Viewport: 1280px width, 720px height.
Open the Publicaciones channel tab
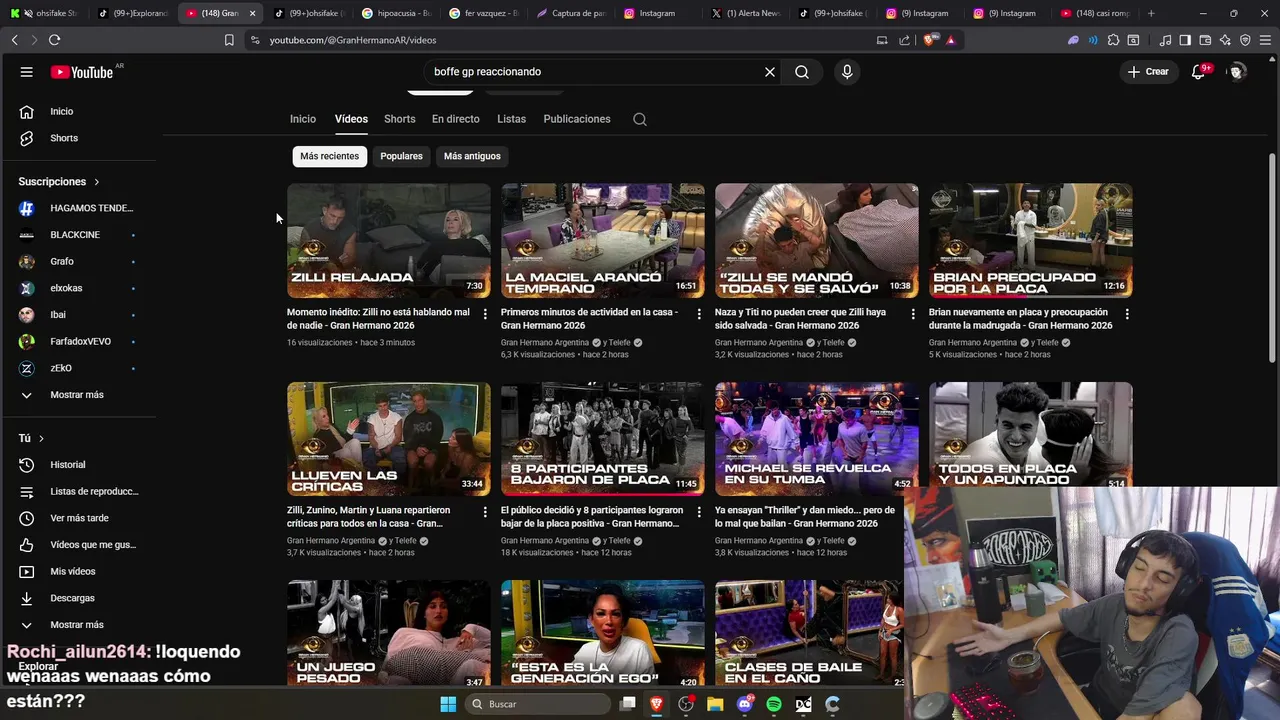(577, 119)
